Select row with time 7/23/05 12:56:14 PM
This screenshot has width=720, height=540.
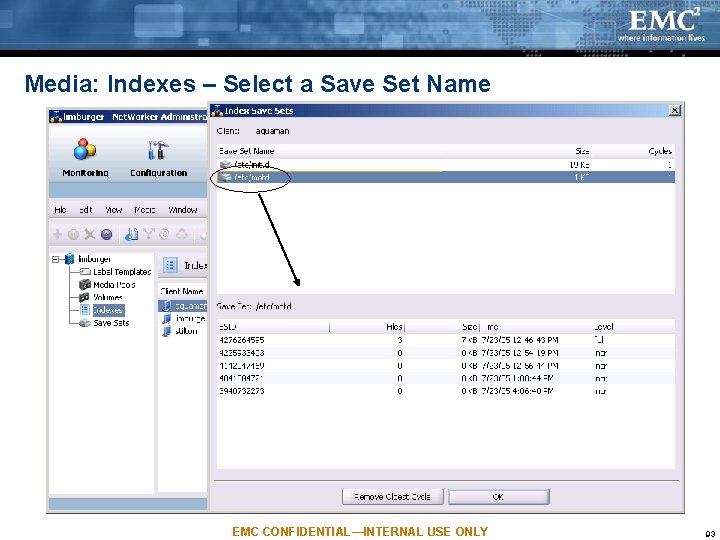coord(445,366)
